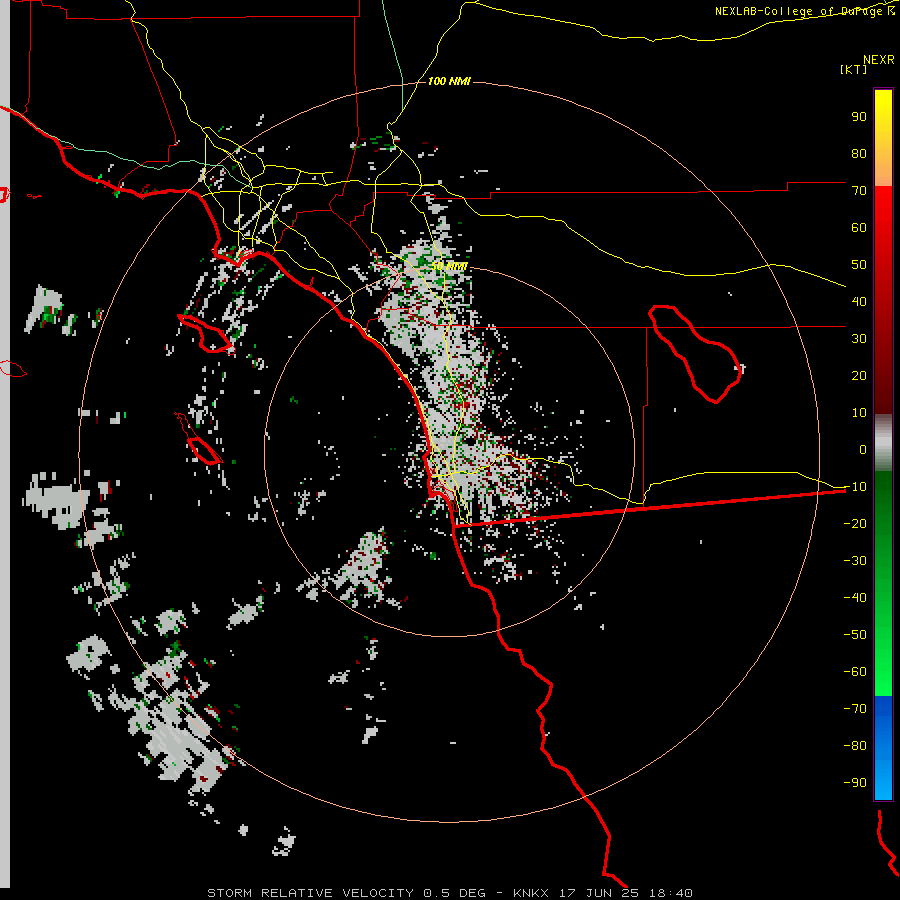900x900 pixels.
Task: Click the -80 value on velocity scale
Action: click(x=855, y=746)
